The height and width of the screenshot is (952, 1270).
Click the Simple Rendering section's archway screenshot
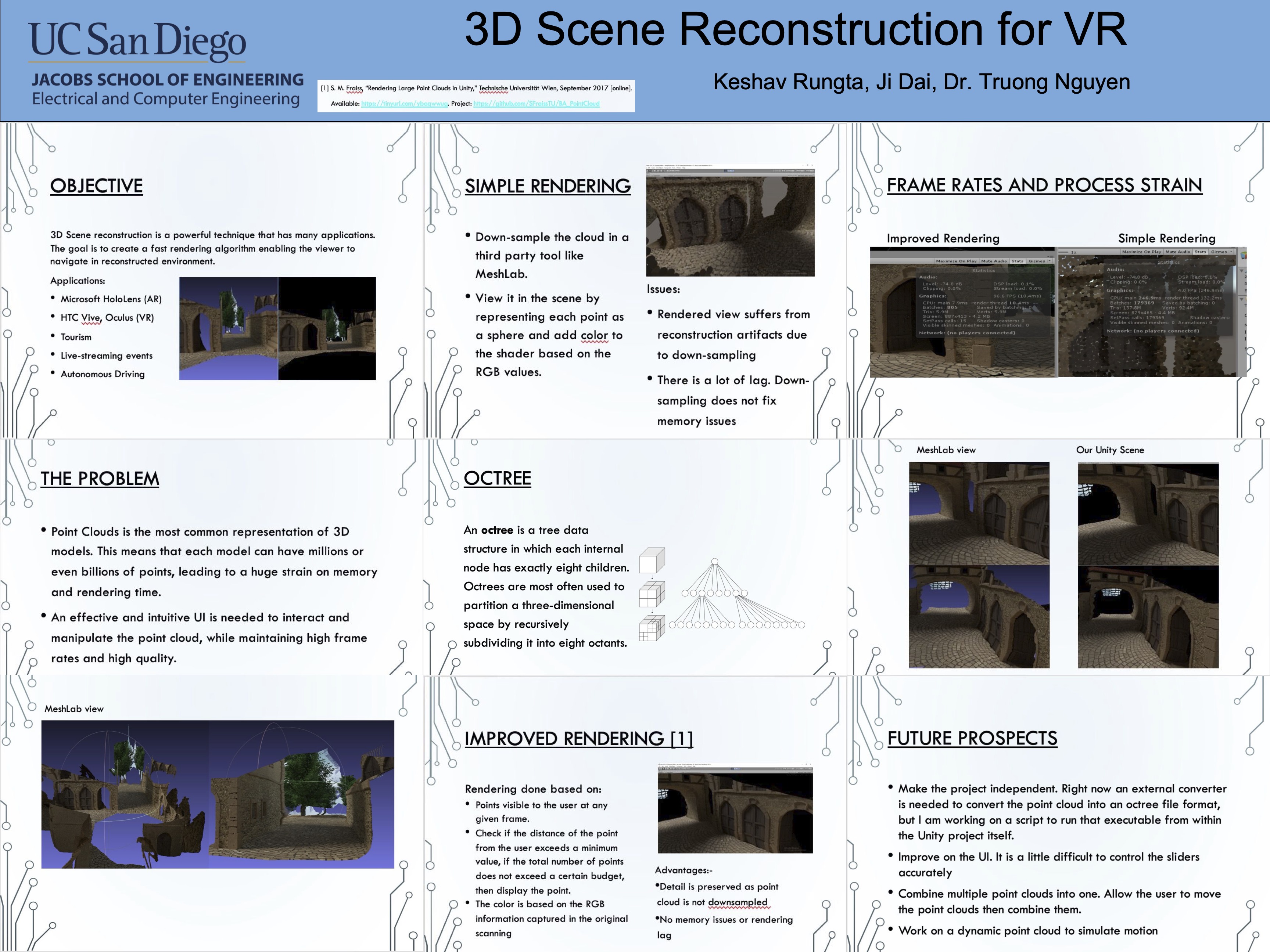pyautogui.click(x=730, y=221)
